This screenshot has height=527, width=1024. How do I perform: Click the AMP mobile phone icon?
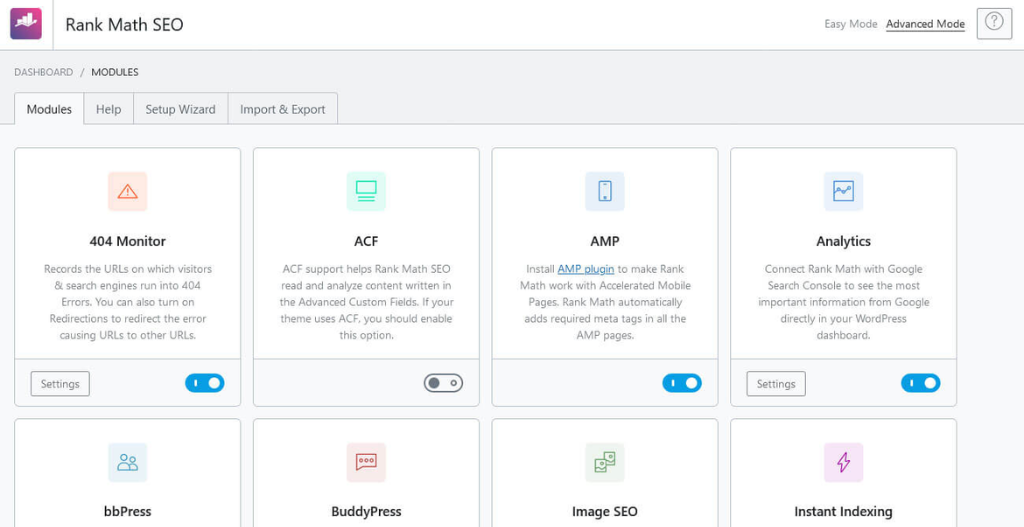(x=604, y=191)
